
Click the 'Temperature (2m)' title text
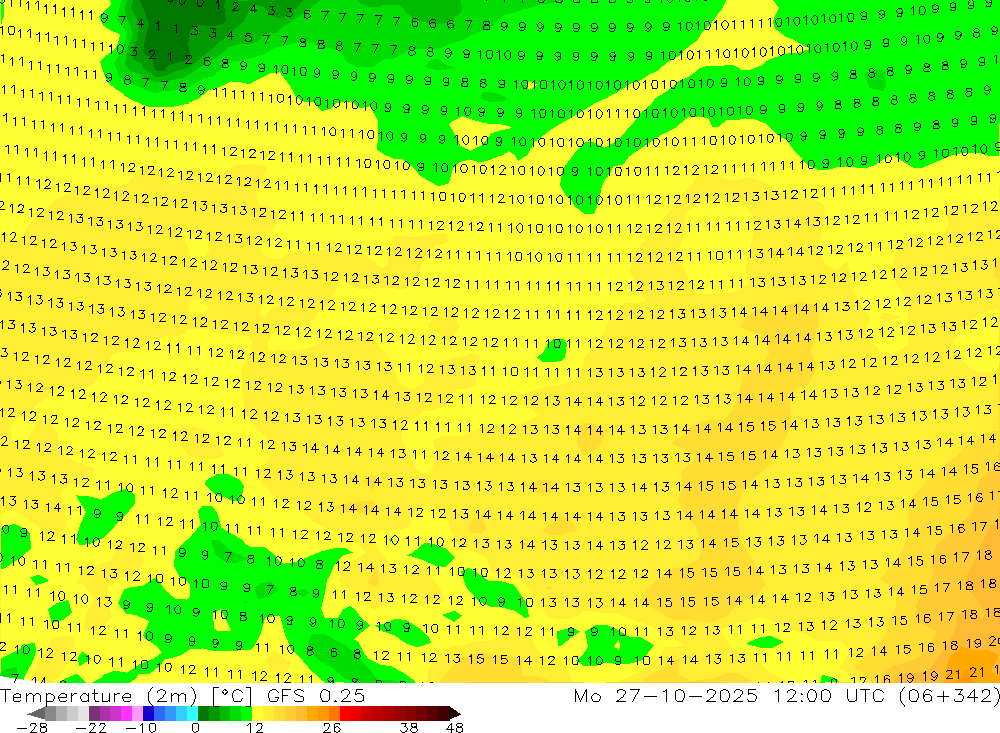tap(98, 696)
